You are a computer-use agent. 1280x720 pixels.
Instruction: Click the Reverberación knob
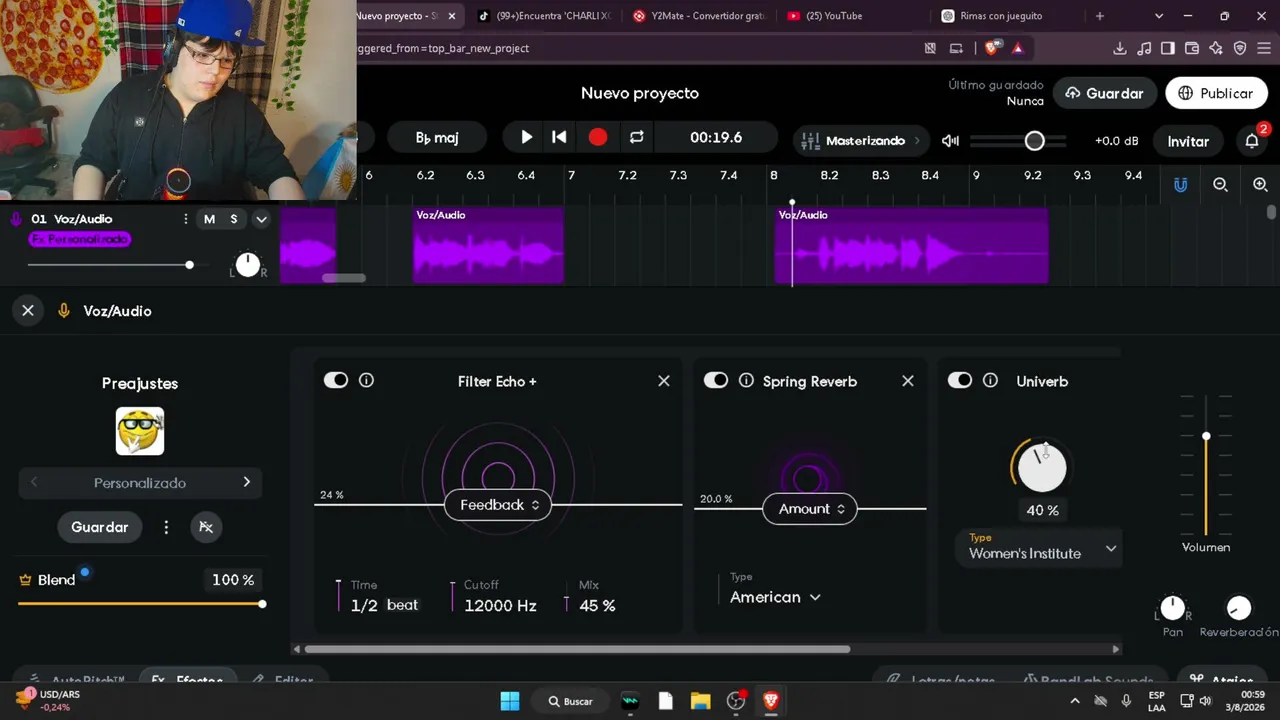tap(1239, 608)
